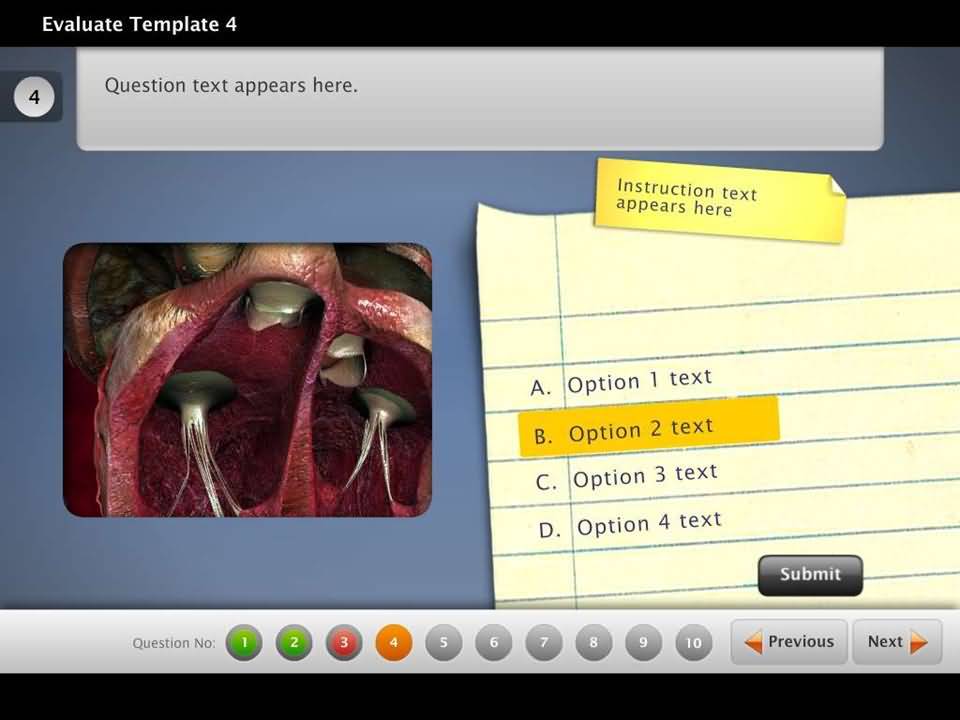Screen dimensions: 960x720
Task: Pick answer C. Option 3 text
Action: 628,477
